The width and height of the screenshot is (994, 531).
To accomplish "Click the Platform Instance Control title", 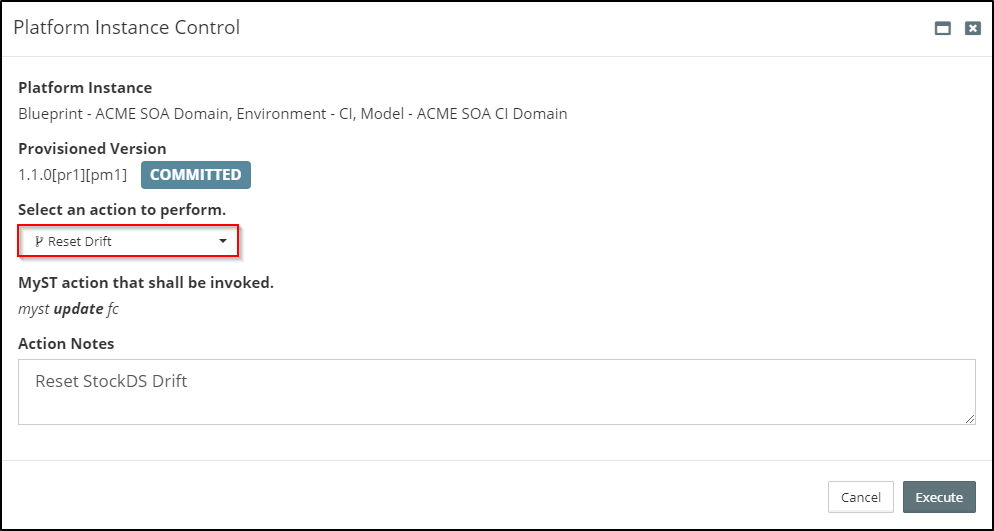I will click(x=127, y=28).
